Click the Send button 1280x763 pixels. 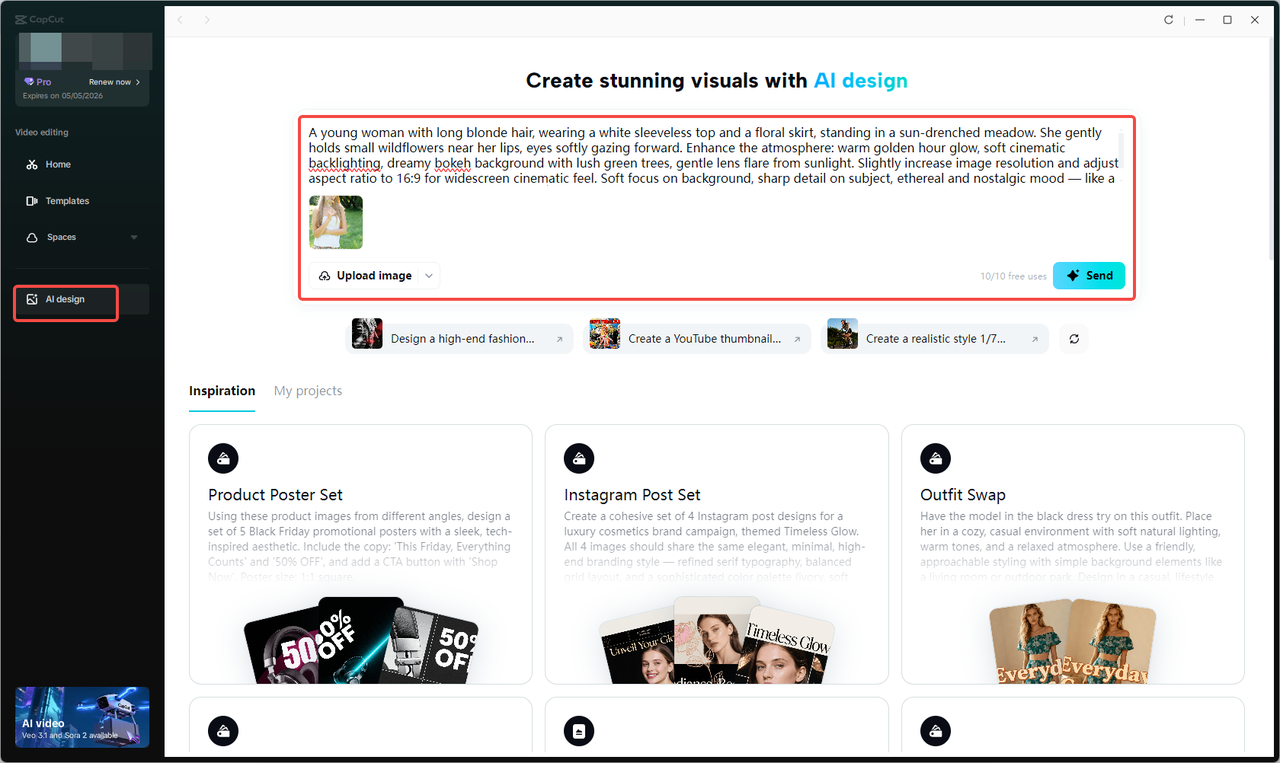1088,275
